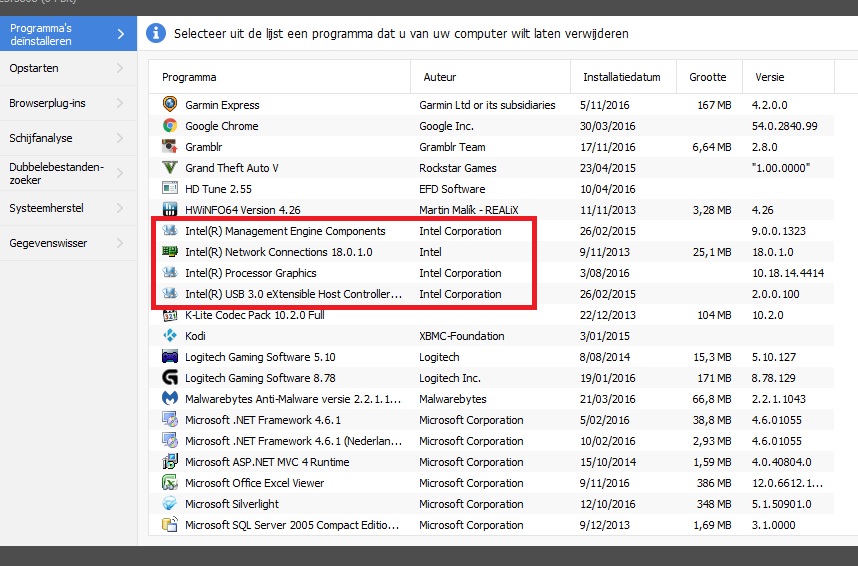Click the Microsoft Office Excel Viewer icon
858x566 pixels.
[170, 483]
